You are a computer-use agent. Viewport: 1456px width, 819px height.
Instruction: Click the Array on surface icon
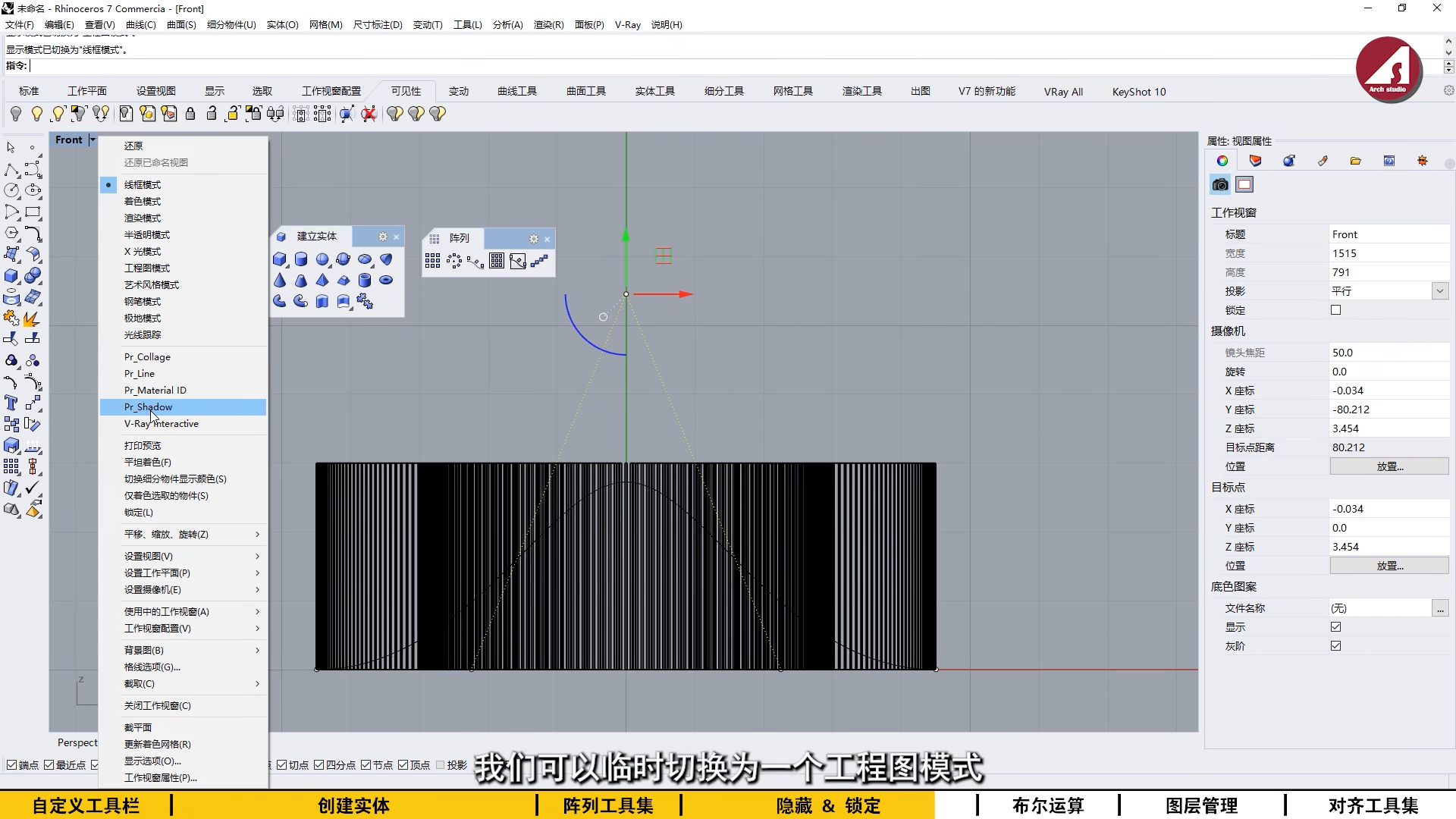pyautogui.click(x=497, y=261)
